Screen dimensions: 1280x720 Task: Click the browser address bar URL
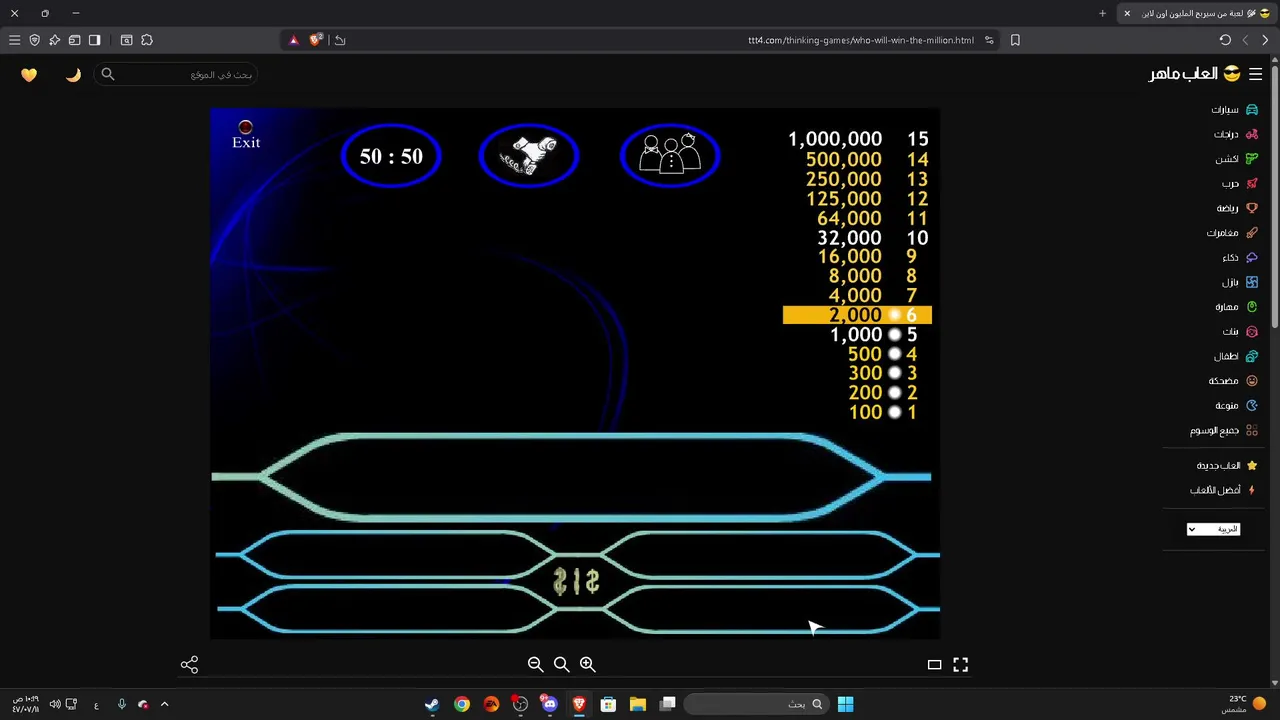tap(860, 40)
